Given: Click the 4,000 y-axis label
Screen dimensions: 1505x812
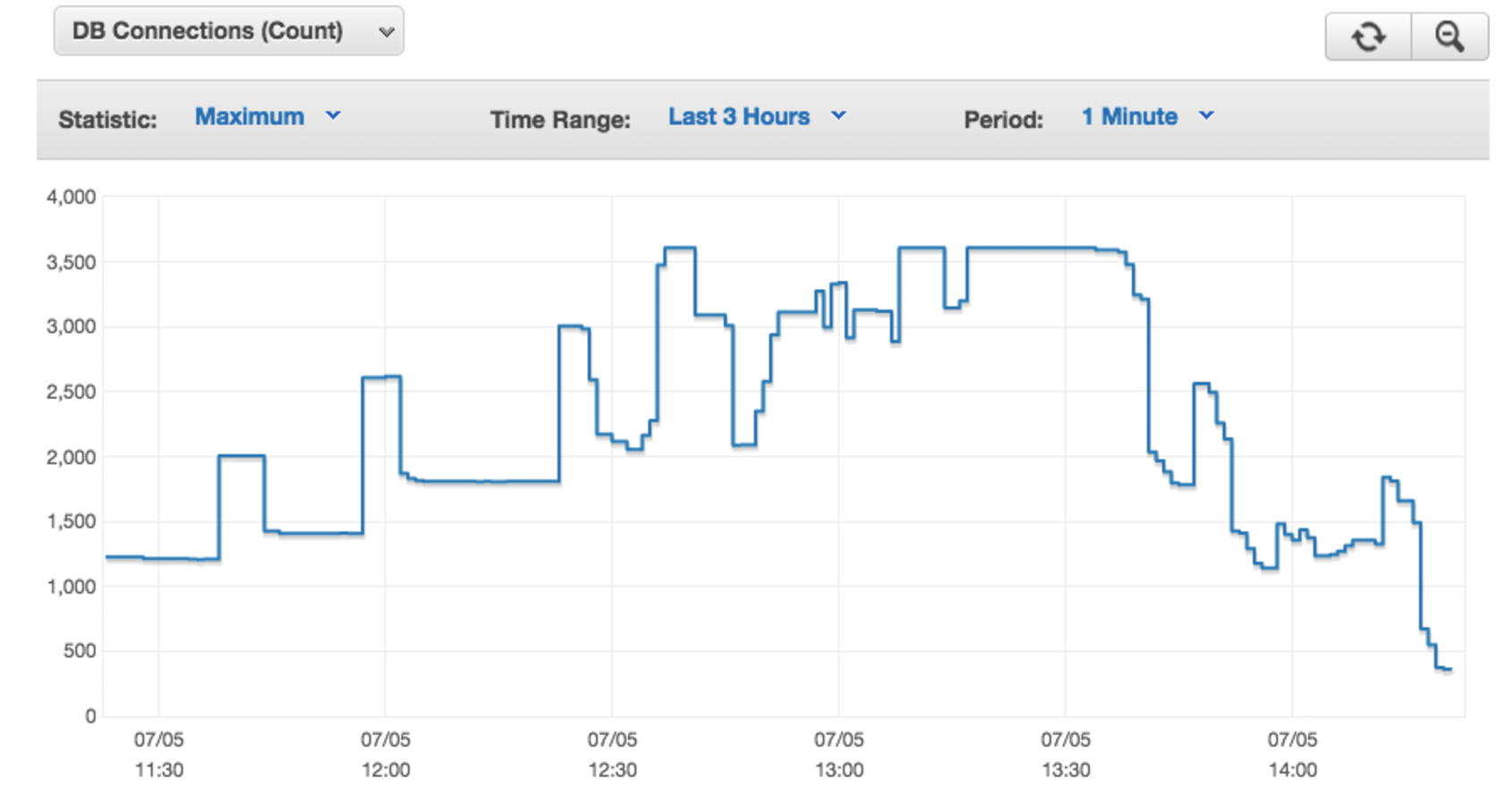Looking at the screenshot, I should (x=71, y=197).
